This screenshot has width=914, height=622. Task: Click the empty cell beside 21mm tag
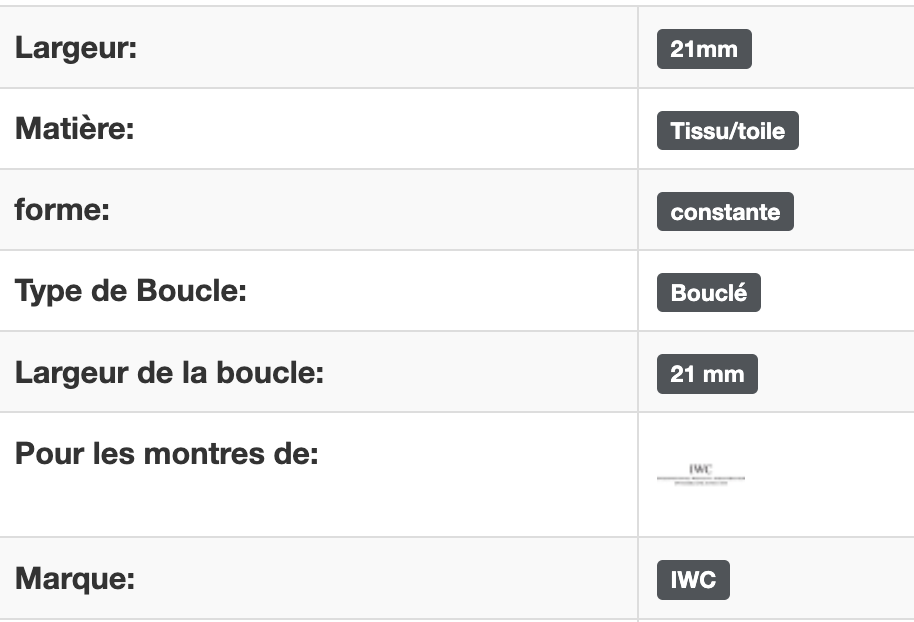(834, 49)
